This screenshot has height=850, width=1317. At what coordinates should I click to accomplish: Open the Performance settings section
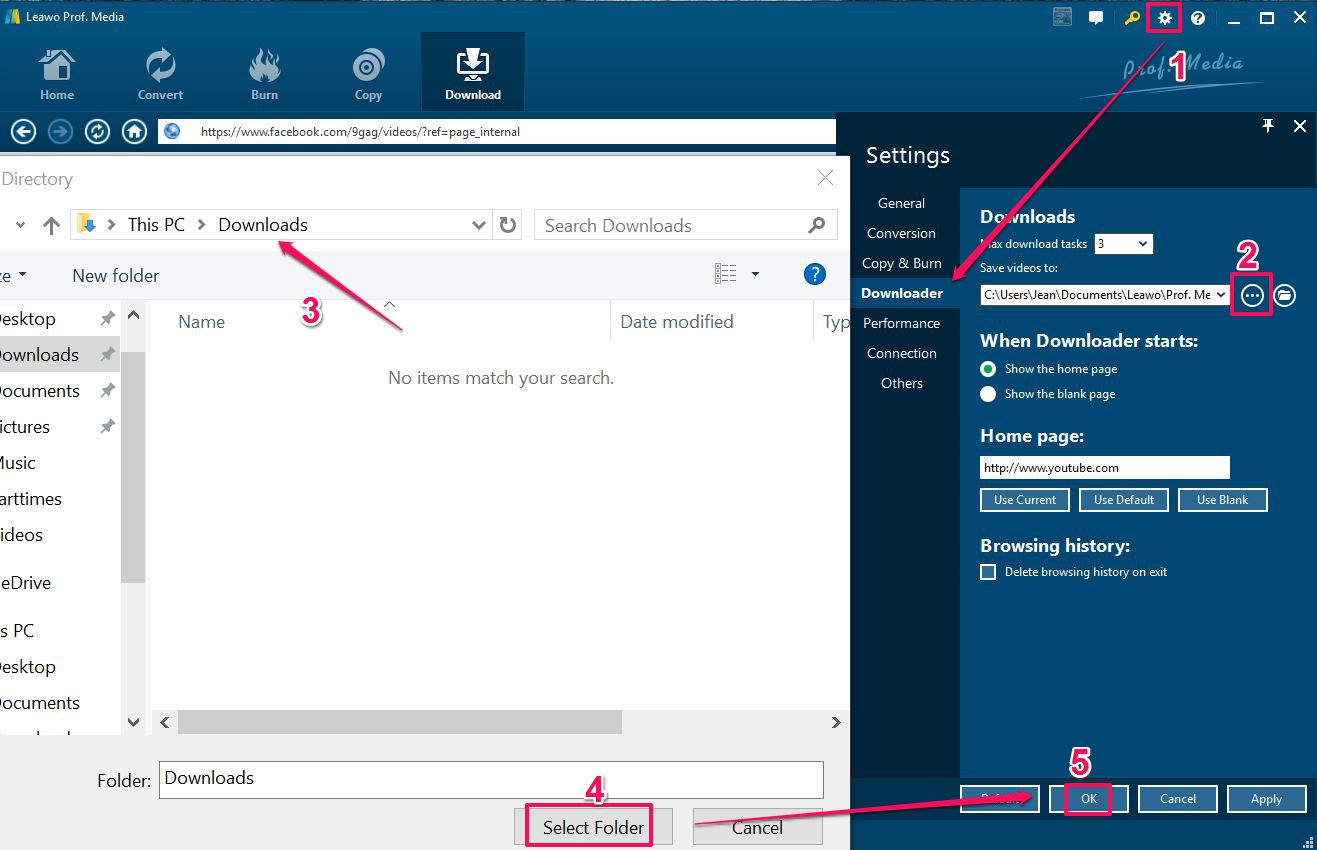pos(901,323)
